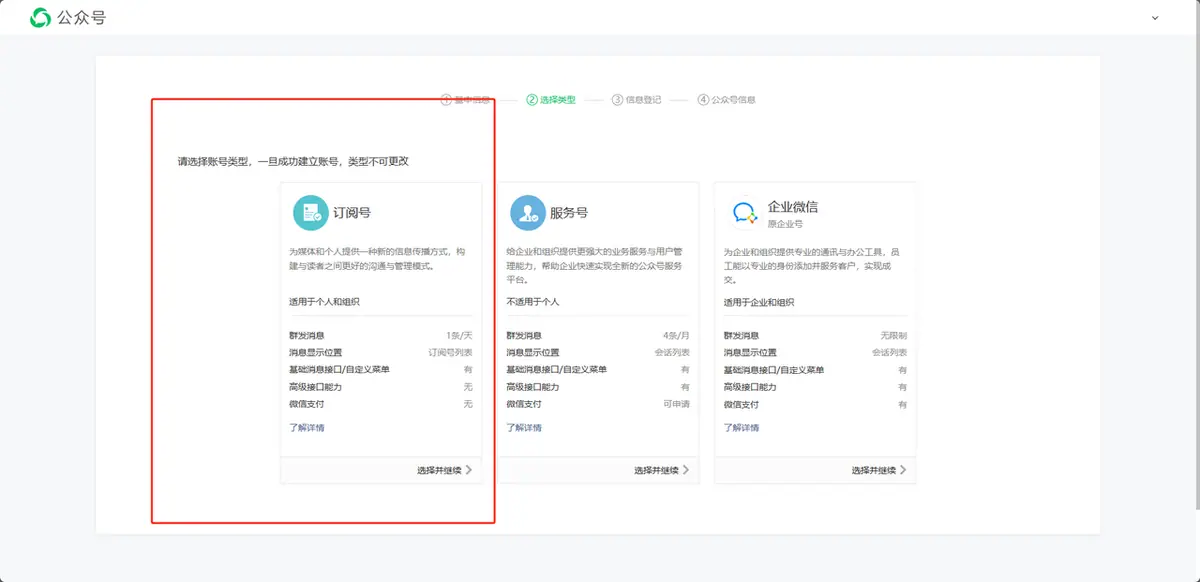Click the 订阅号列表 value

click(x=451, y=353)
